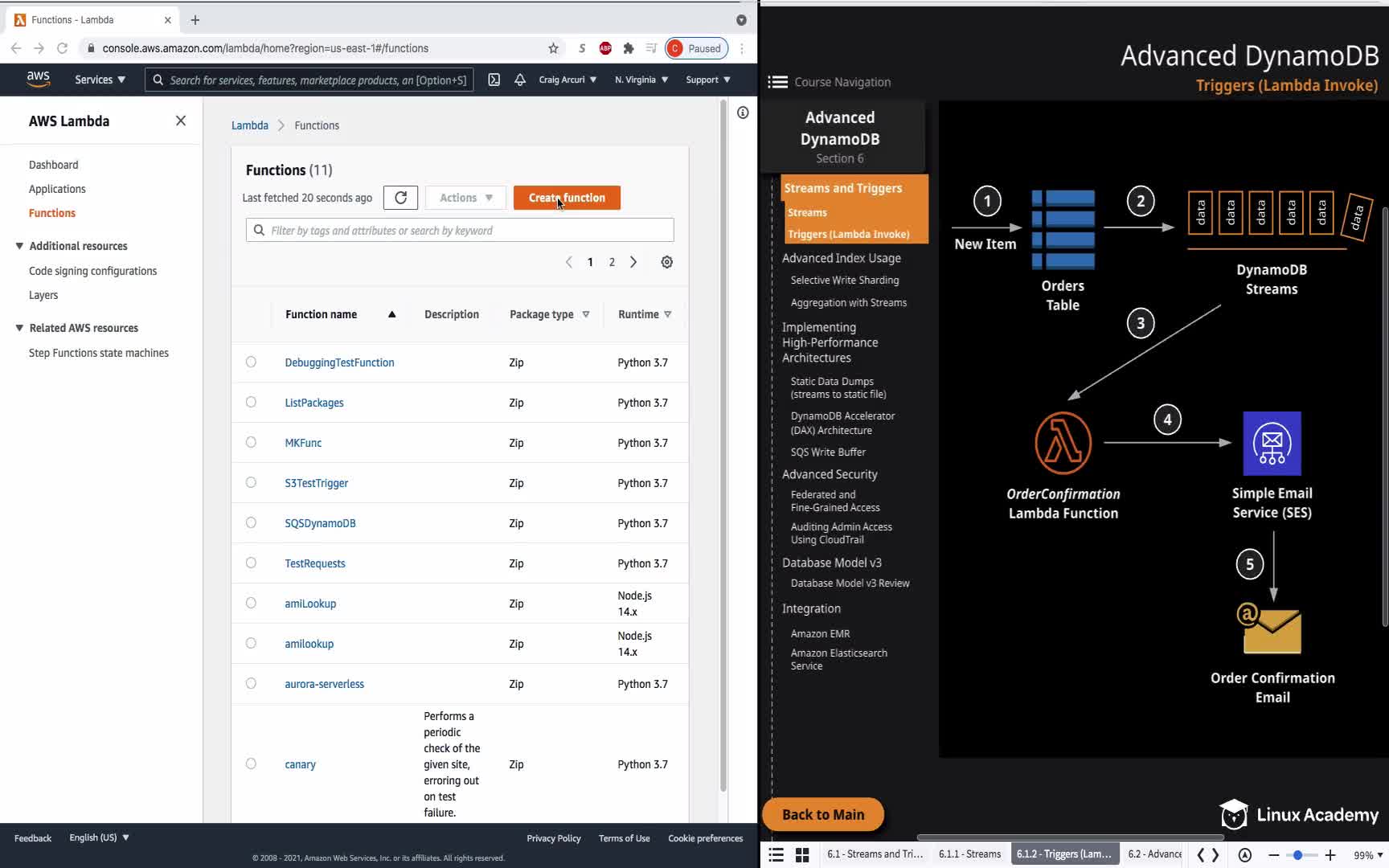Open the Support dropdown
The image size is (1389, 868).
click(x=707, y=80)
